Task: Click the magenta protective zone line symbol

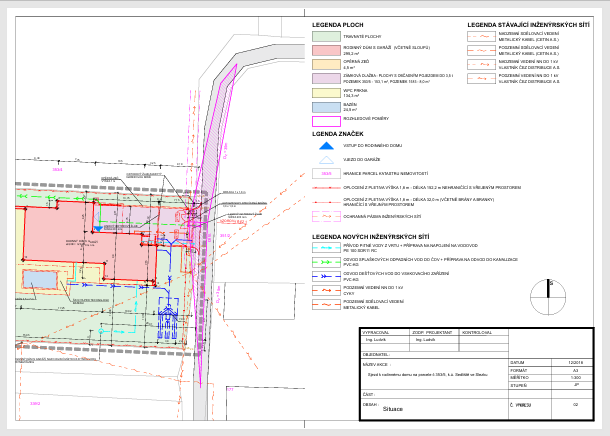Action: 326,218
